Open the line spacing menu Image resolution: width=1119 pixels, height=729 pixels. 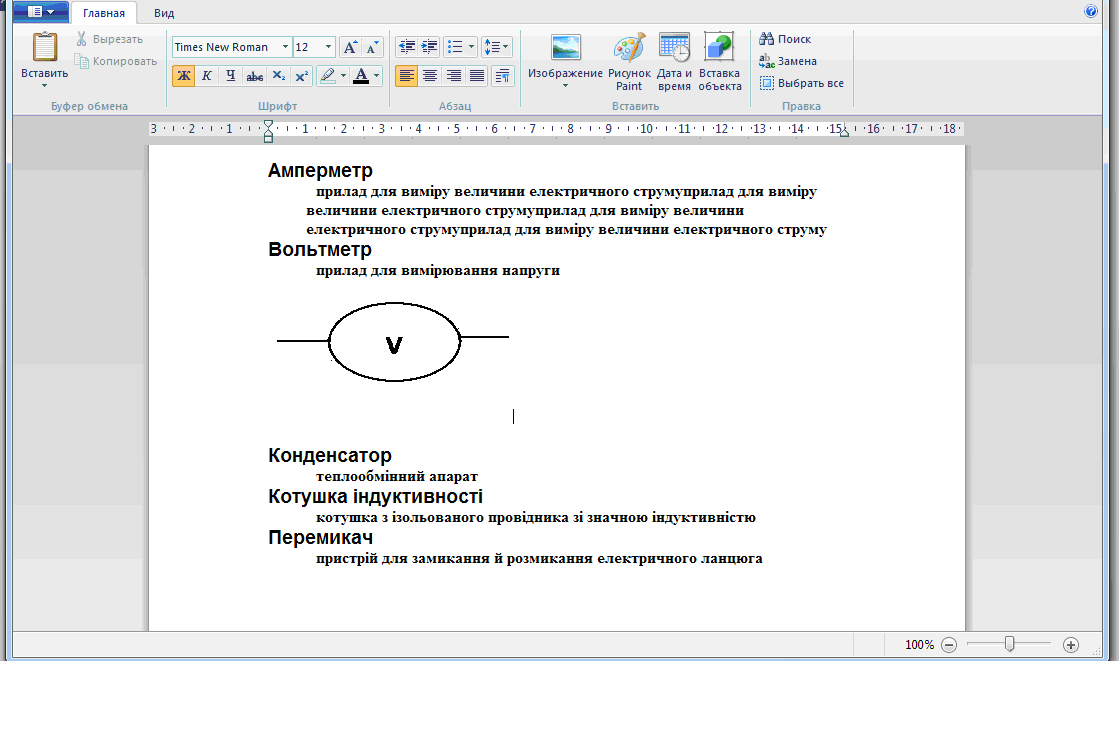click(496, 47)
